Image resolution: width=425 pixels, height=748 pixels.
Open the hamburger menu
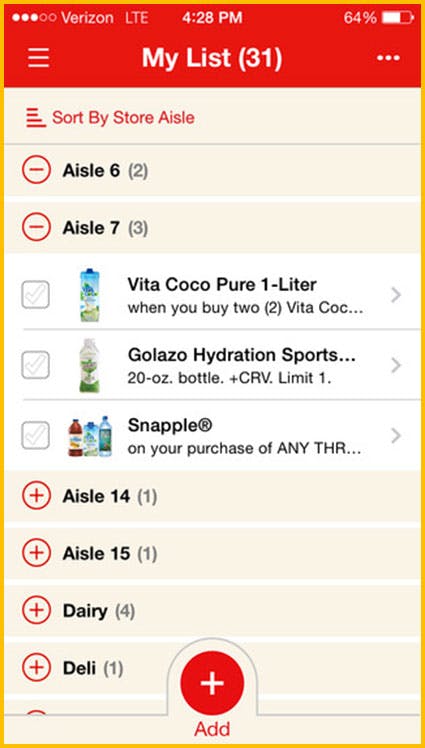(x=39, y=58)
